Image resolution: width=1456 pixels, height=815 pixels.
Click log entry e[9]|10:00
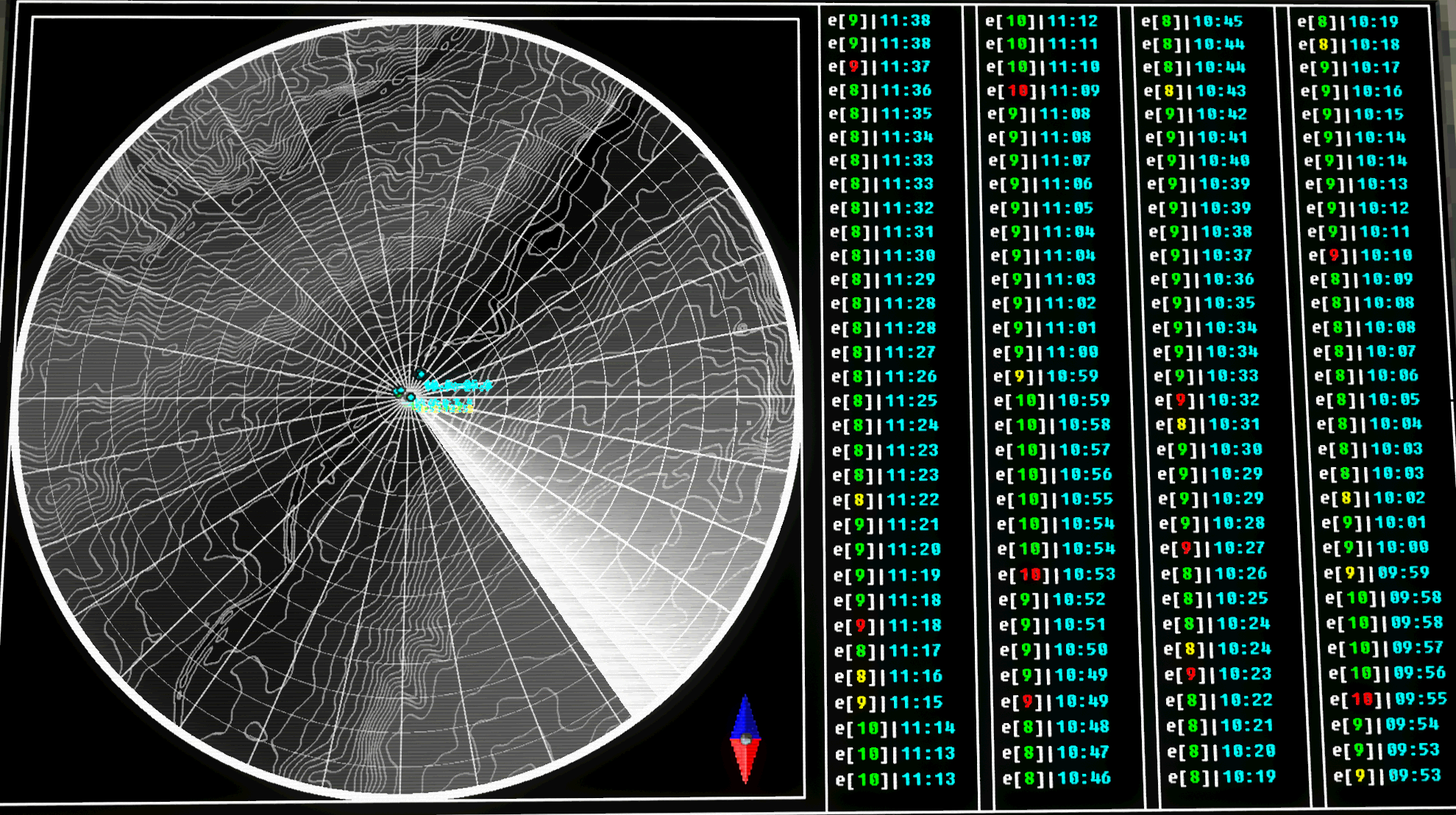(x=1375, y=547)
